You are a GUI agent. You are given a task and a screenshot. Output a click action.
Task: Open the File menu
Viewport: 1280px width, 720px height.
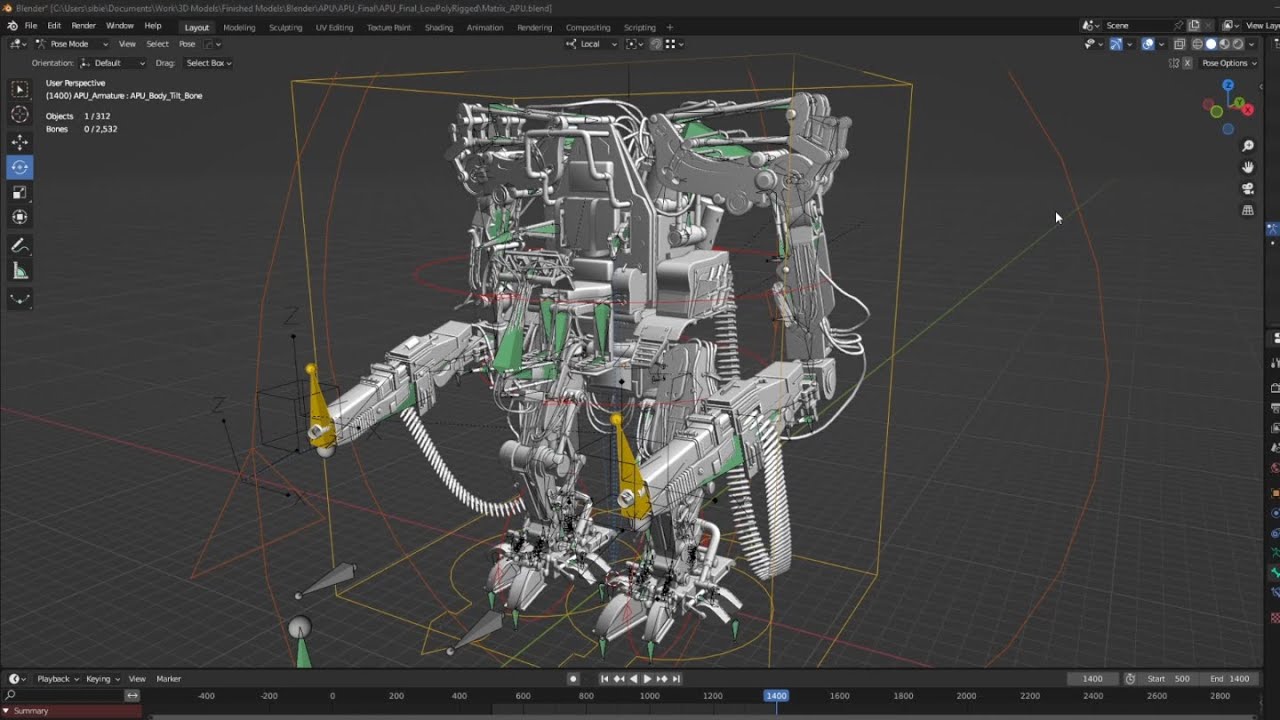[x=30, y=26]
